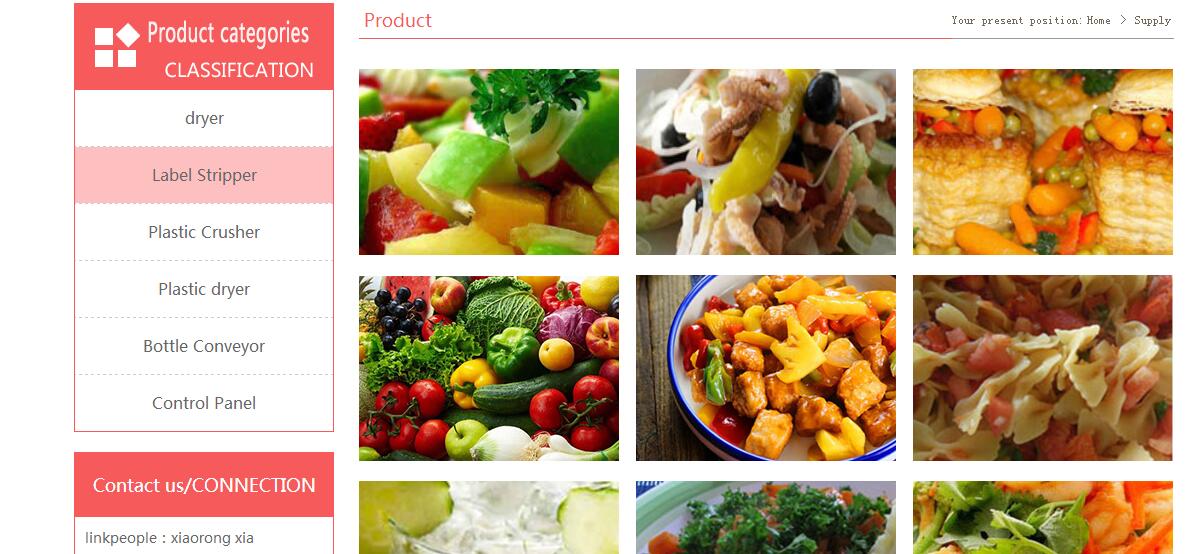
Task: Click the Contact us/CONNECTION header
Action: [204, 485]
